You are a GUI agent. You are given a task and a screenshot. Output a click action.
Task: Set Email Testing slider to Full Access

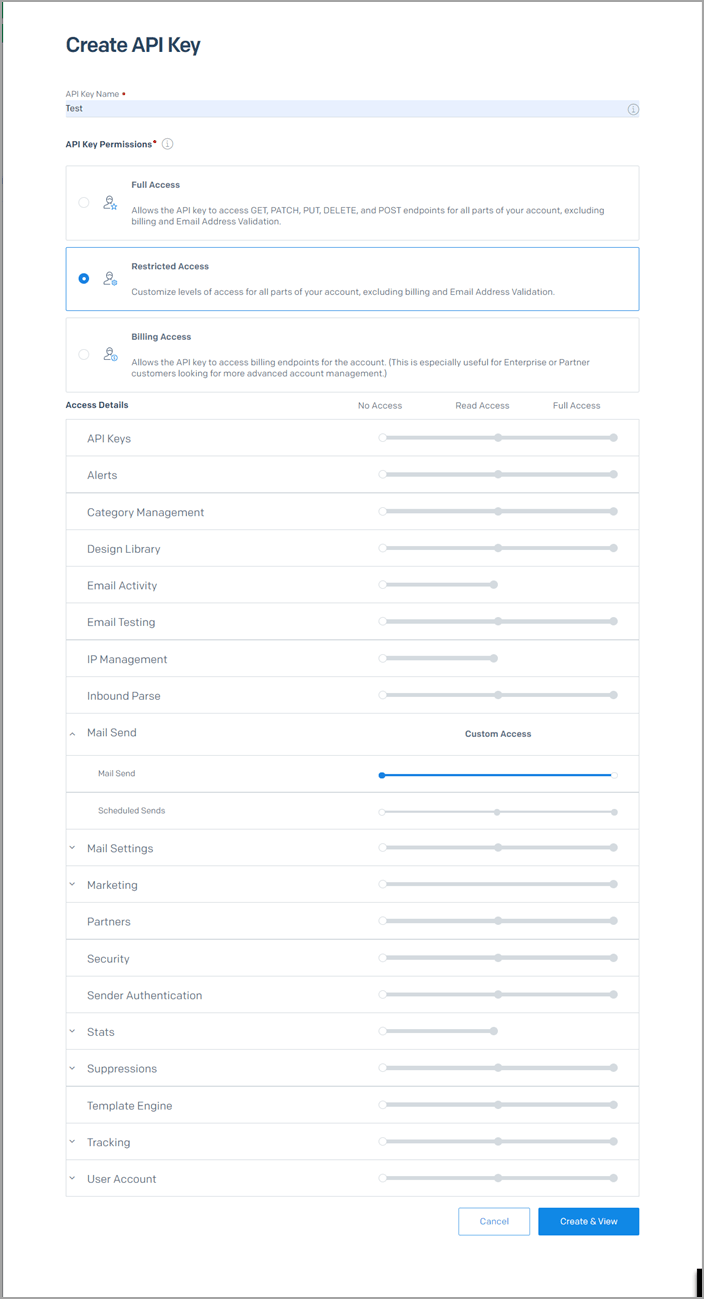(614, 621)
